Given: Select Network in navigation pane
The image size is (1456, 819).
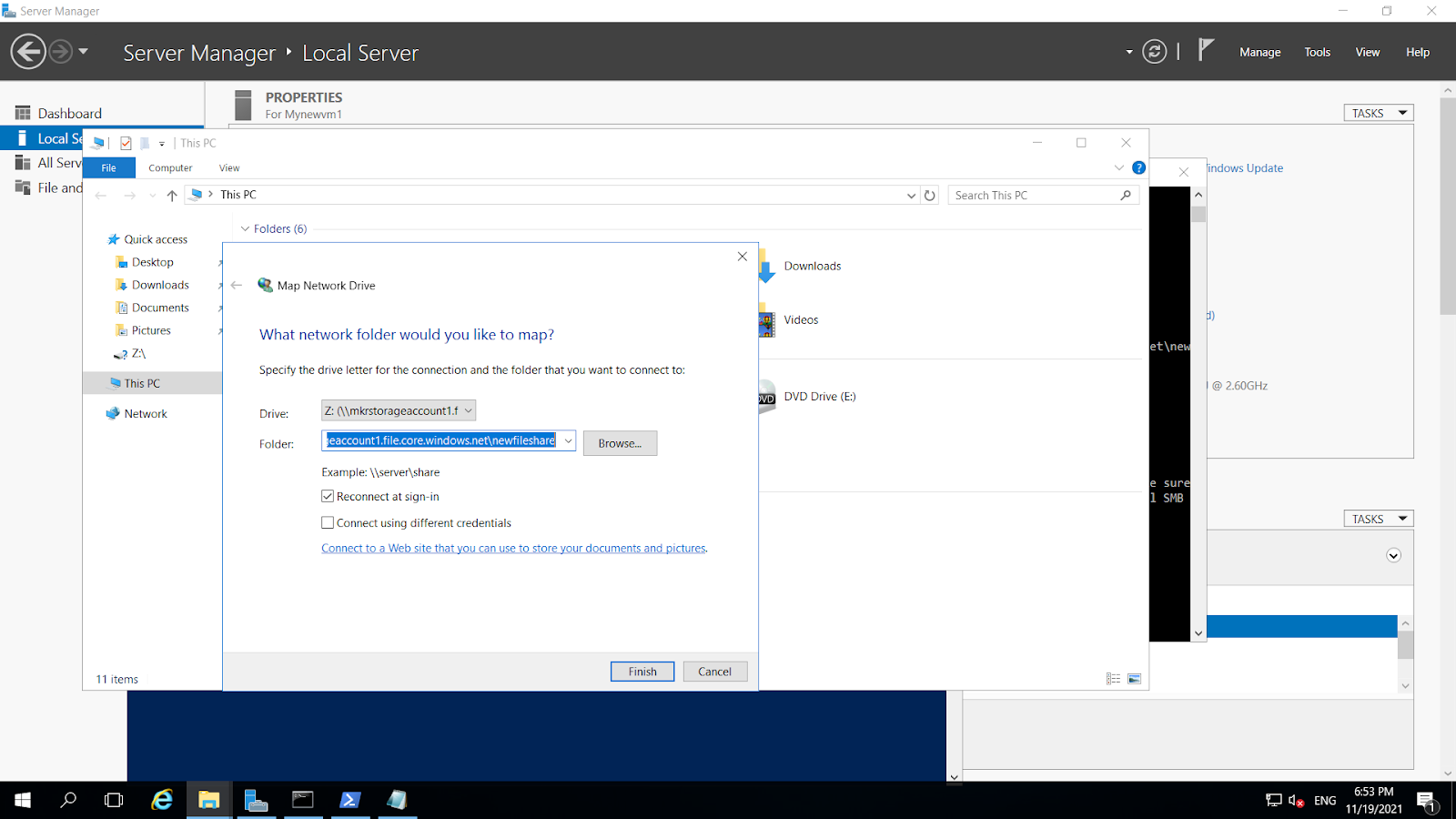Looking at the screenshot, I should coord(136,413).
